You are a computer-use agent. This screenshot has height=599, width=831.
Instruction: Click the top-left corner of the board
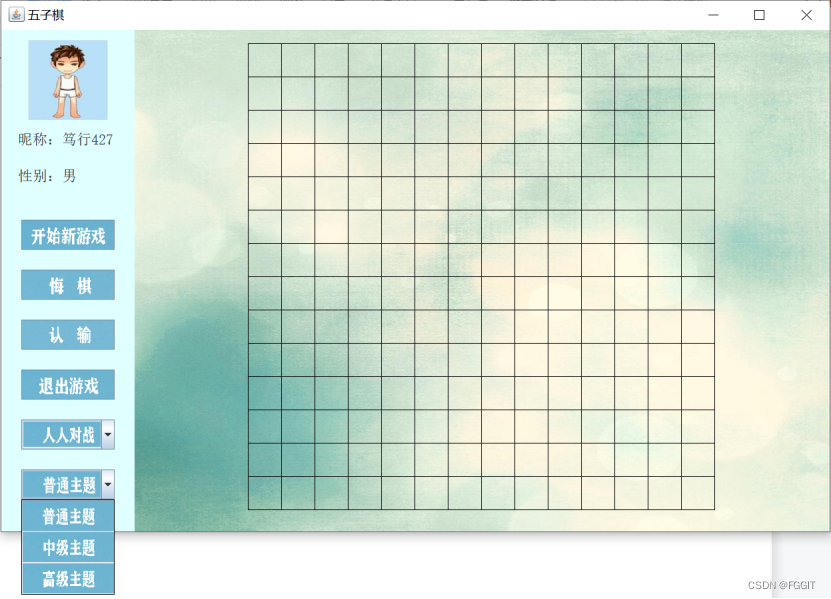pos(248,44)
